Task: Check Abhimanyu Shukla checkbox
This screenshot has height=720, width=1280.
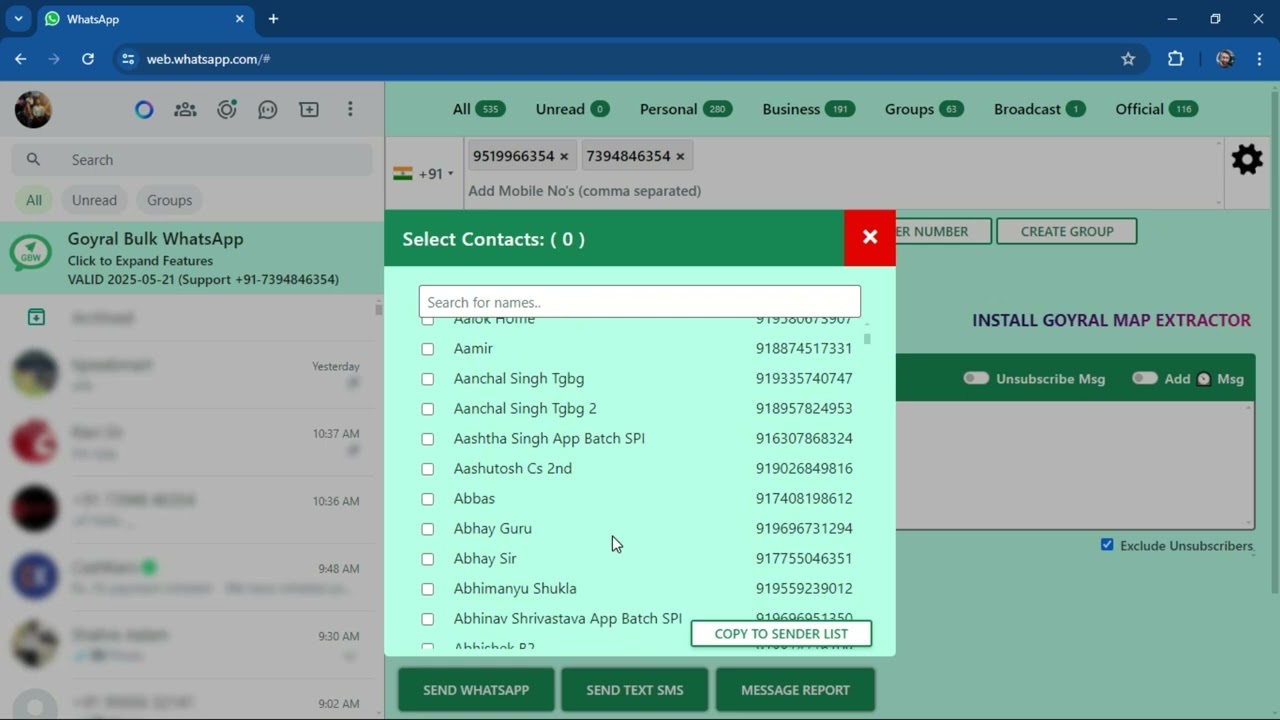Action: (x=428, y=589)
